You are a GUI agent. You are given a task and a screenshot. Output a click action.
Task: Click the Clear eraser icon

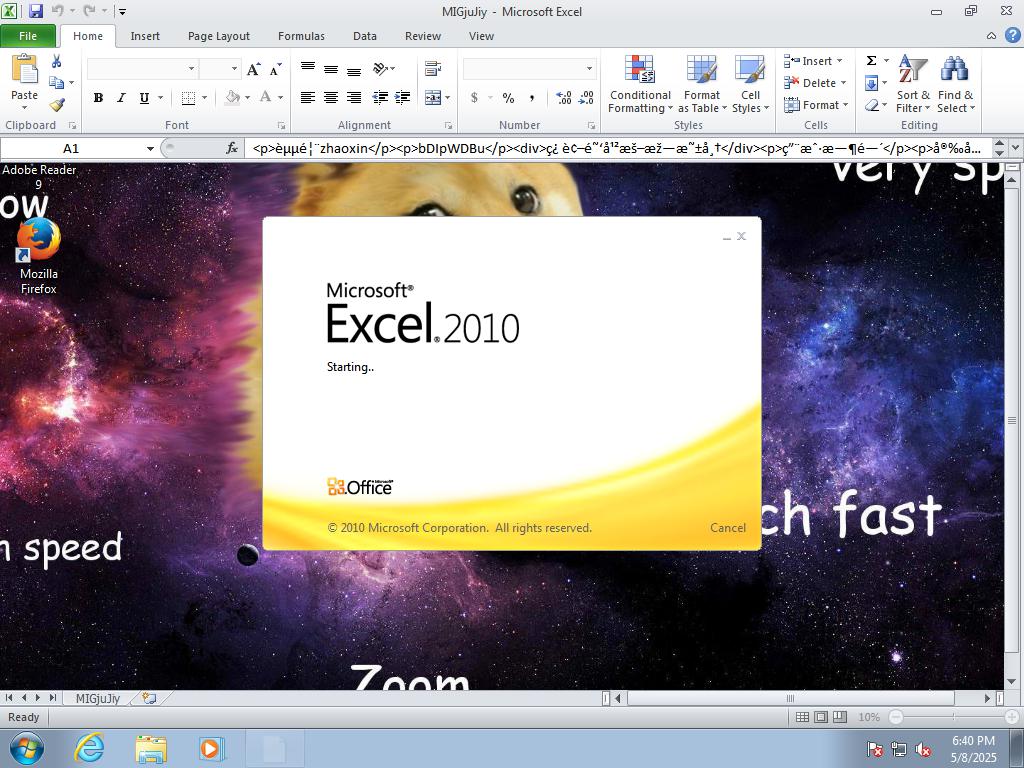click(871, 105)
